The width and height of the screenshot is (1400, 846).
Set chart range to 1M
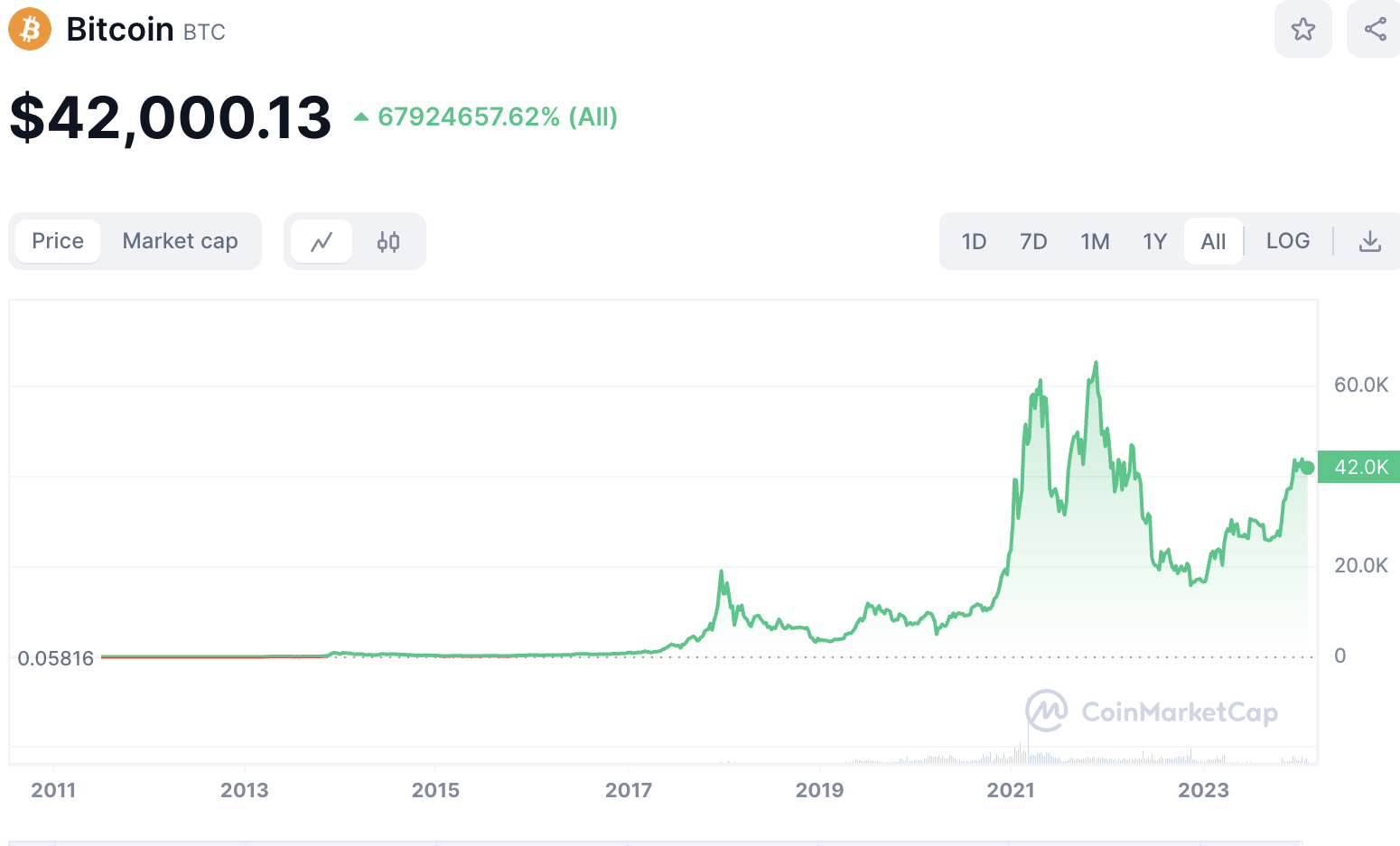(x=1095, y=241)
